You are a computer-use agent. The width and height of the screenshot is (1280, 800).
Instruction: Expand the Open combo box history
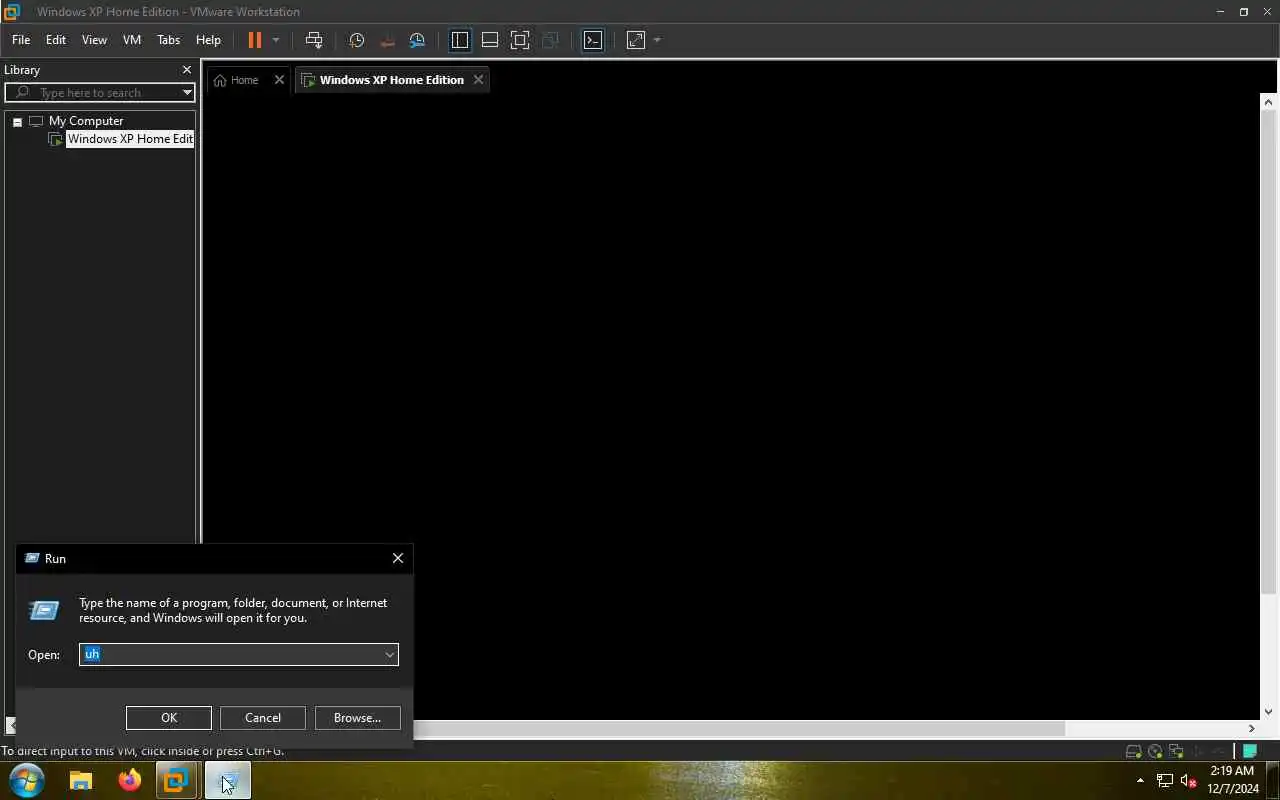tap(390, 655)
